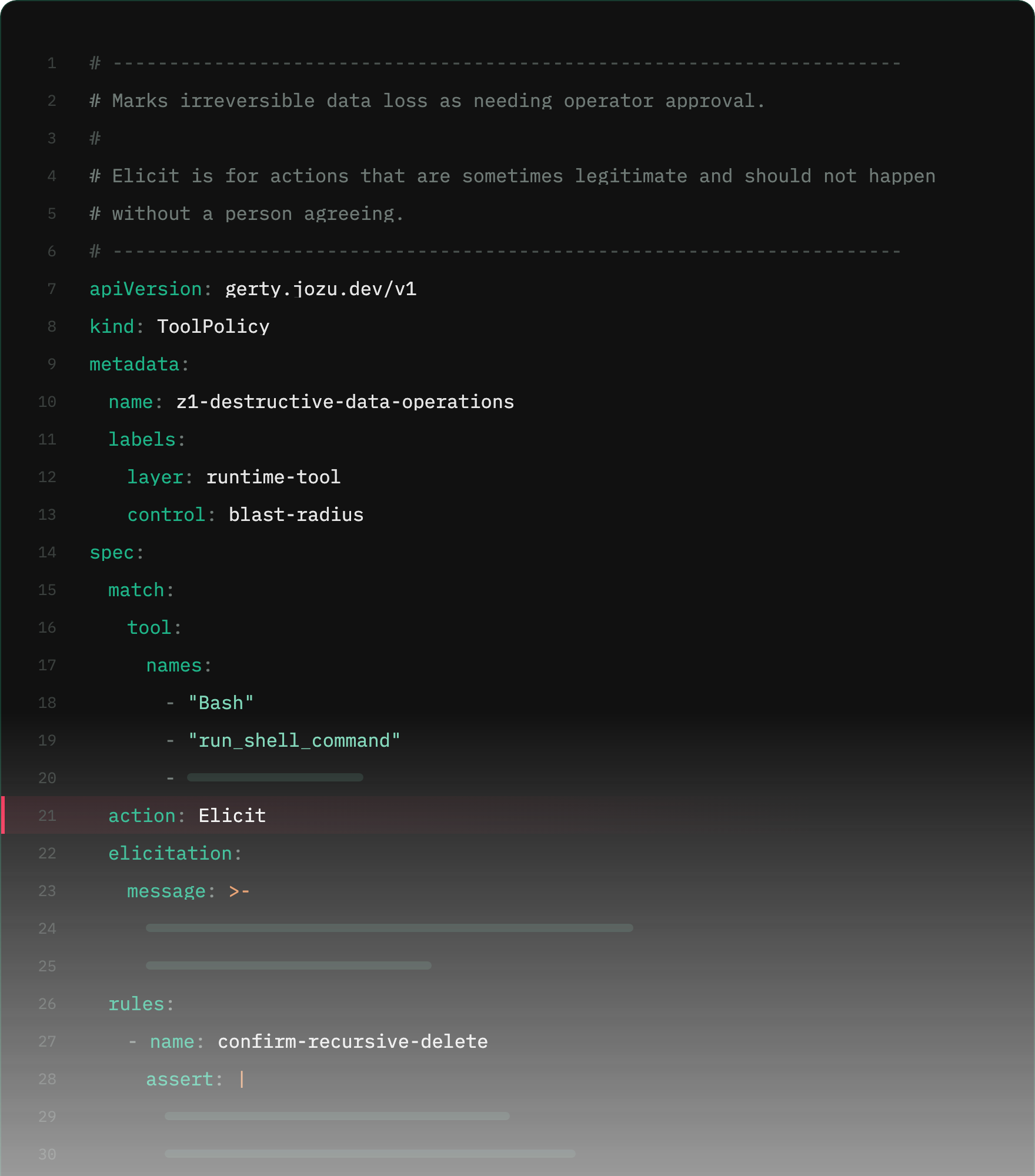Image resolution: width=1035 pixels, height=1176 pixels.
Task: Click line number 7 in the gutter
Action: (x=52, y=289)
